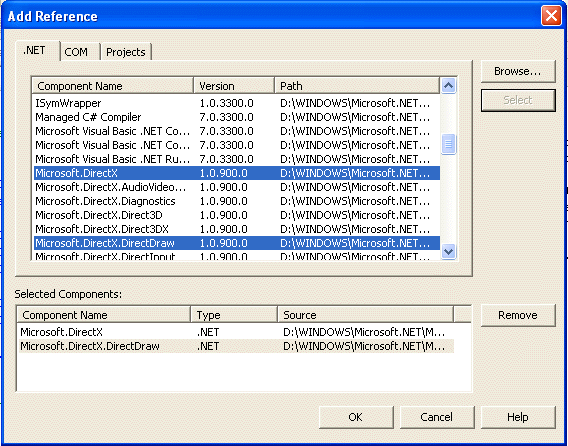Select Microsoft.DirectX.AudioVideo... row
Screen dimensions: 568x446
click(x=237, y=187)
